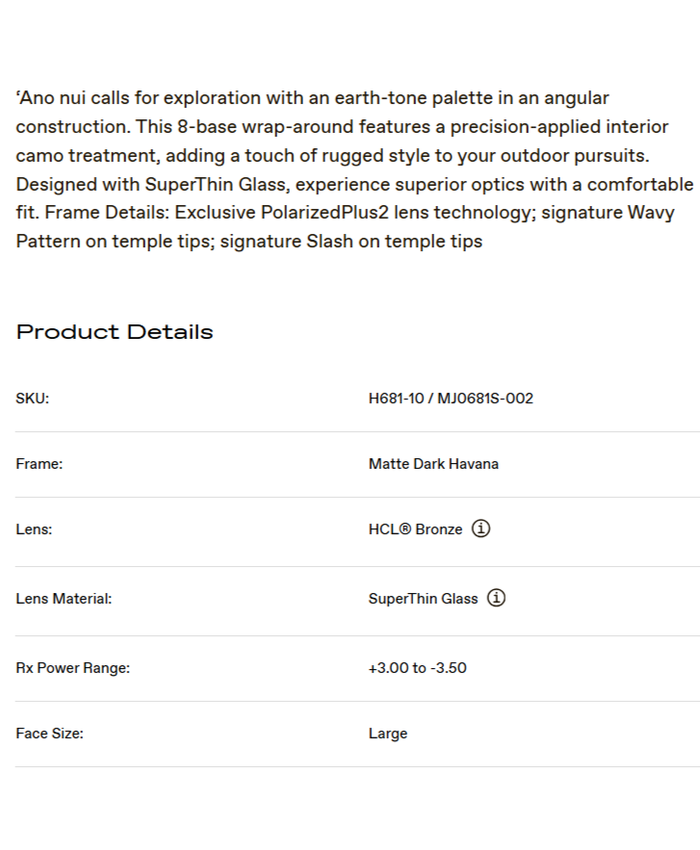Select the Large face size value
The image size is (700, 850).
(388, 733)
